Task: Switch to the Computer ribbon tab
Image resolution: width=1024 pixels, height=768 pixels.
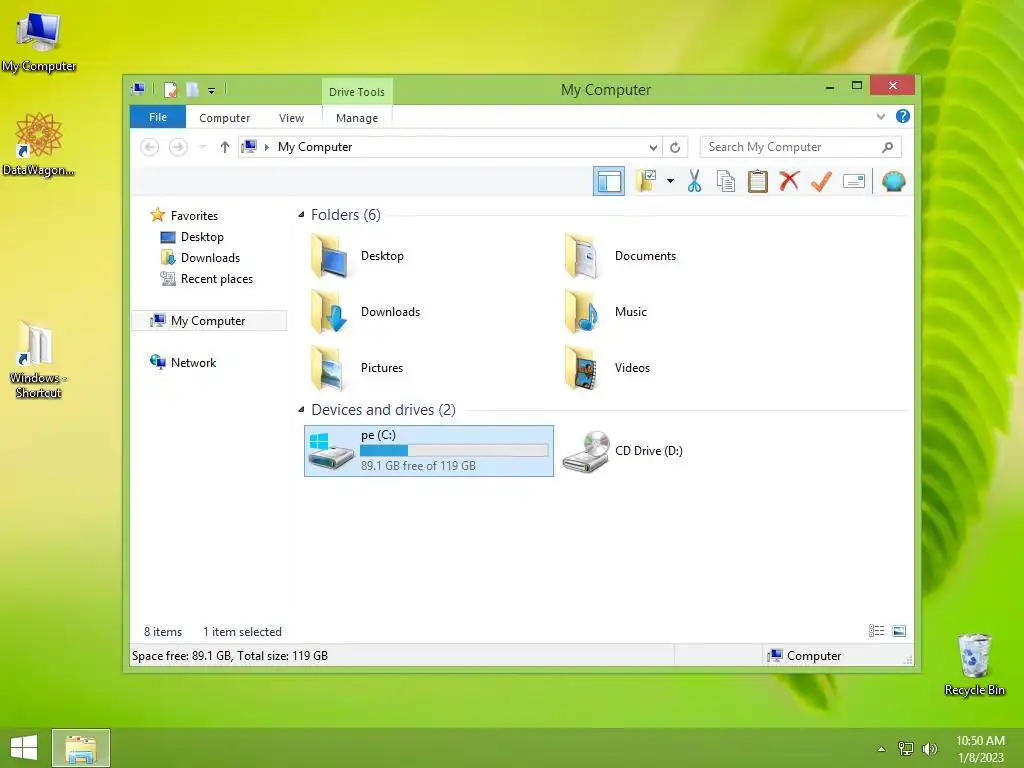Action: [225, 118]
